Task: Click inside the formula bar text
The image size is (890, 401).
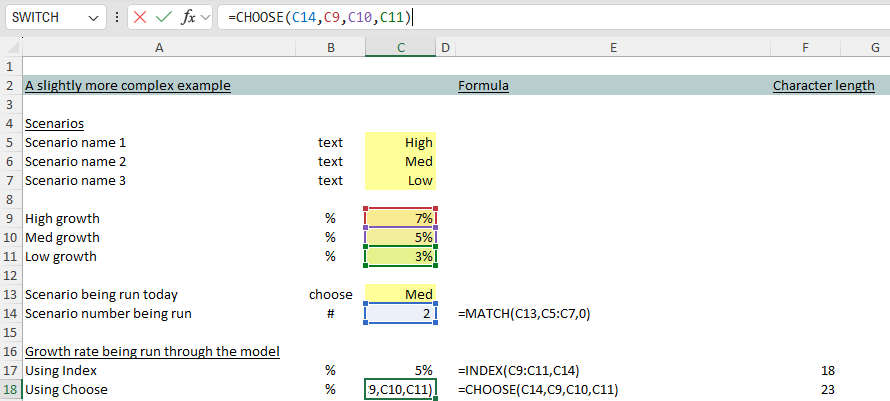Action: [x=550, y=17]
